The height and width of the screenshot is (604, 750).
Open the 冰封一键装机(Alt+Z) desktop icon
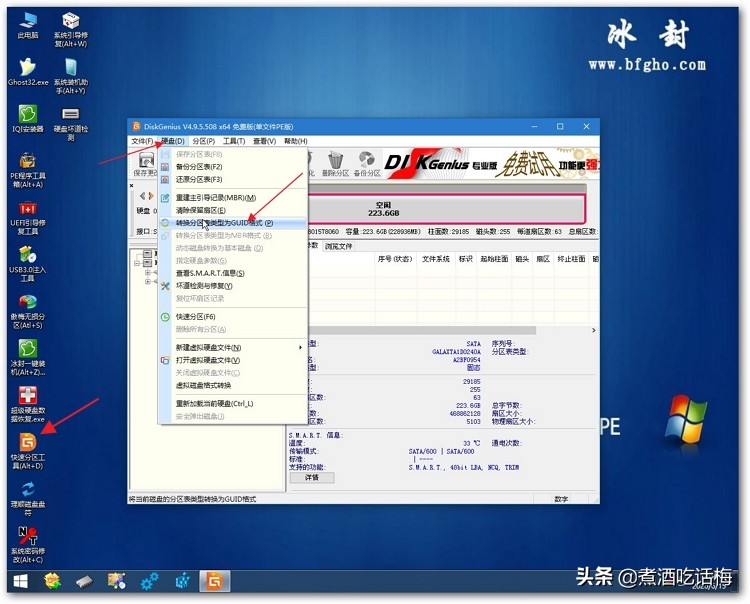28,358
